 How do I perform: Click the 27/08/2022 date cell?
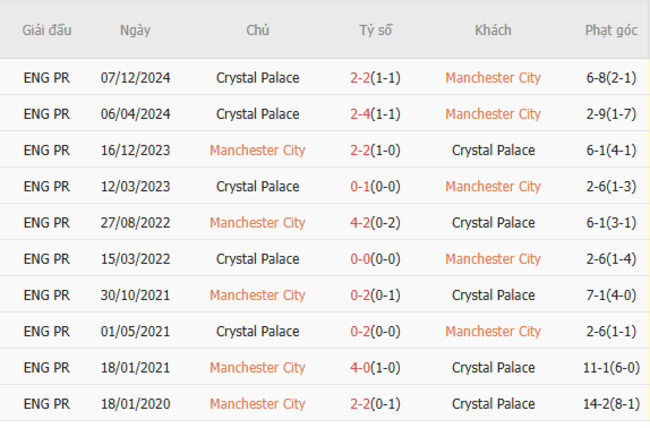135,222
